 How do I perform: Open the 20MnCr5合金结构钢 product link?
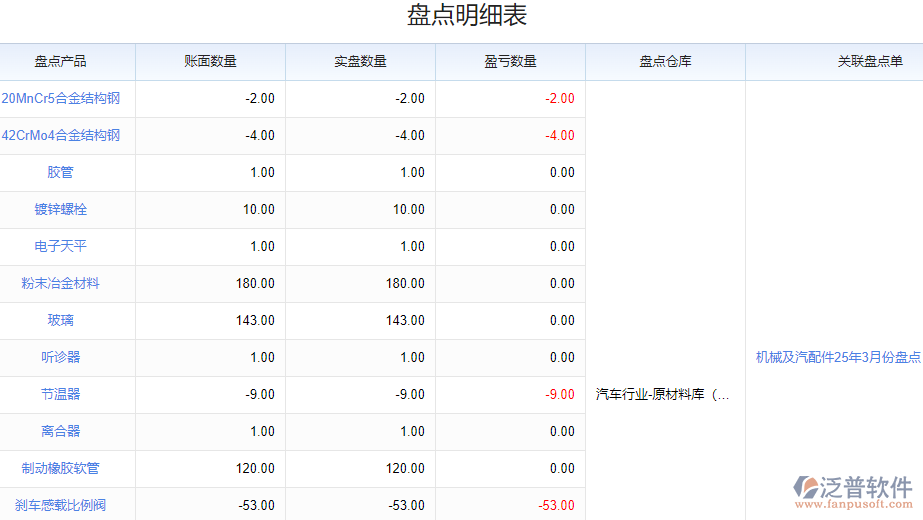pos(61,98)
